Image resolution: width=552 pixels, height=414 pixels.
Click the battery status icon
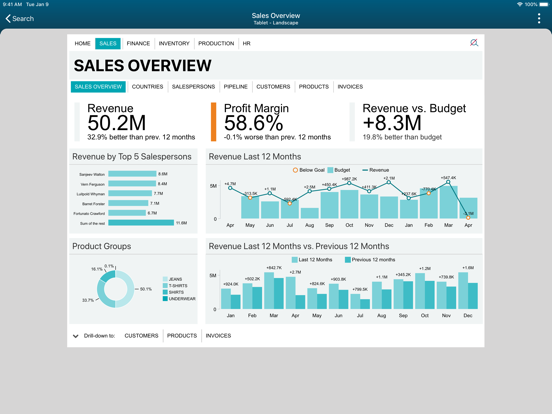544,4
